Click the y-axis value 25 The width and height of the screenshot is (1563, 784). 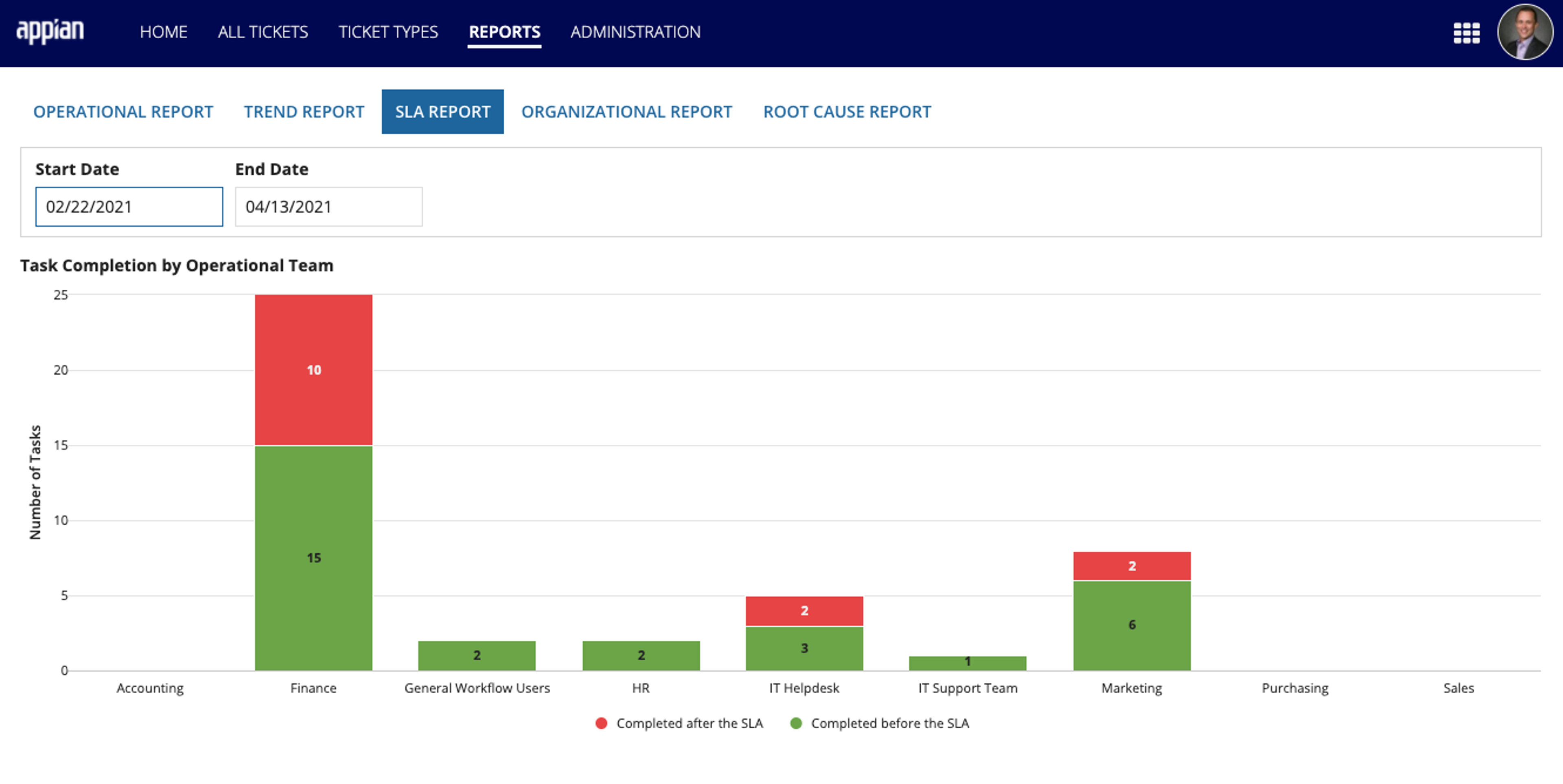click(x=61, y=295)
